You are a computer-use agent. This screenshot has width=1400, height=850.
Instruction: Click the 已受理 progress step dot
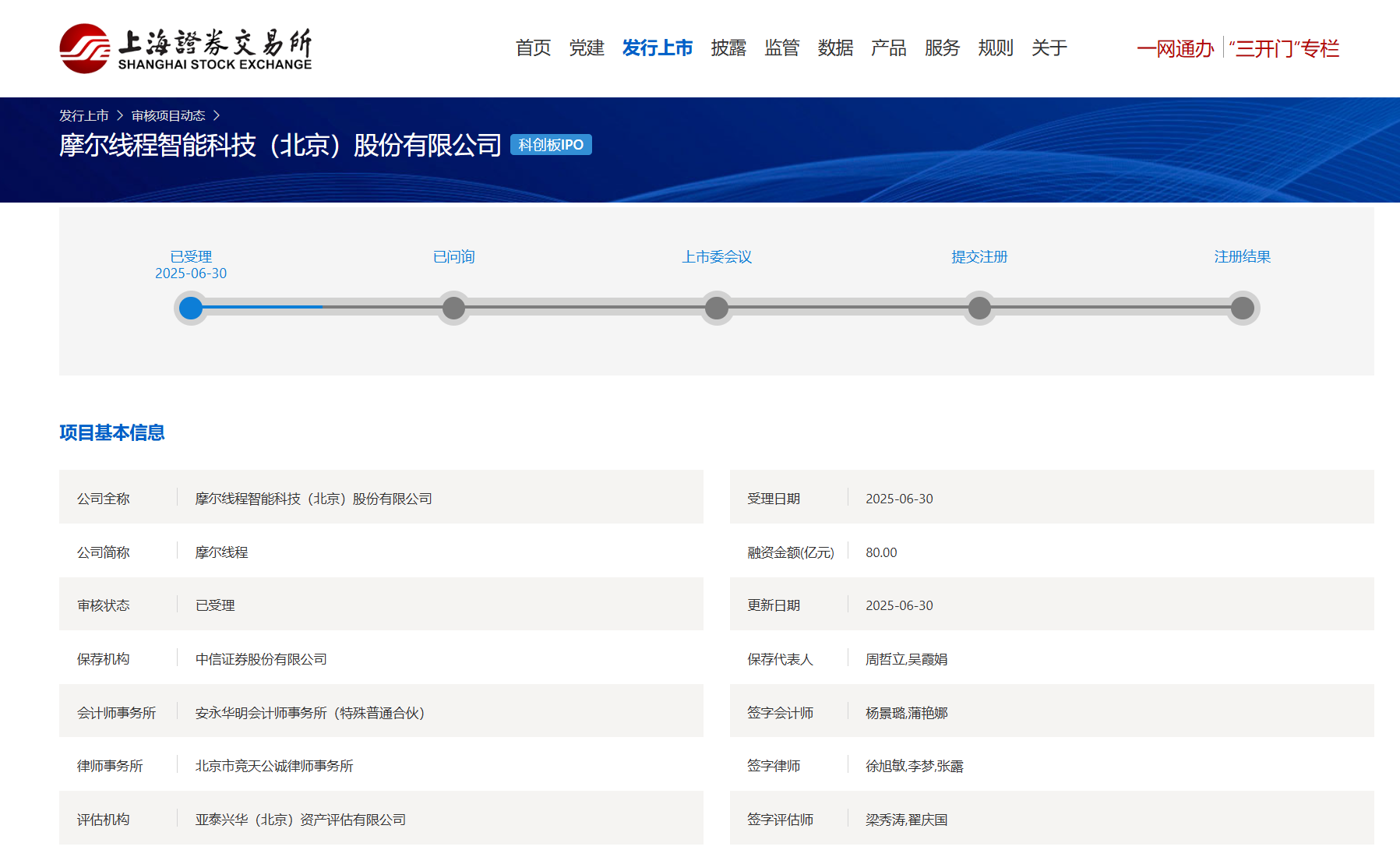pyautogui.click(x=191, y=309)
